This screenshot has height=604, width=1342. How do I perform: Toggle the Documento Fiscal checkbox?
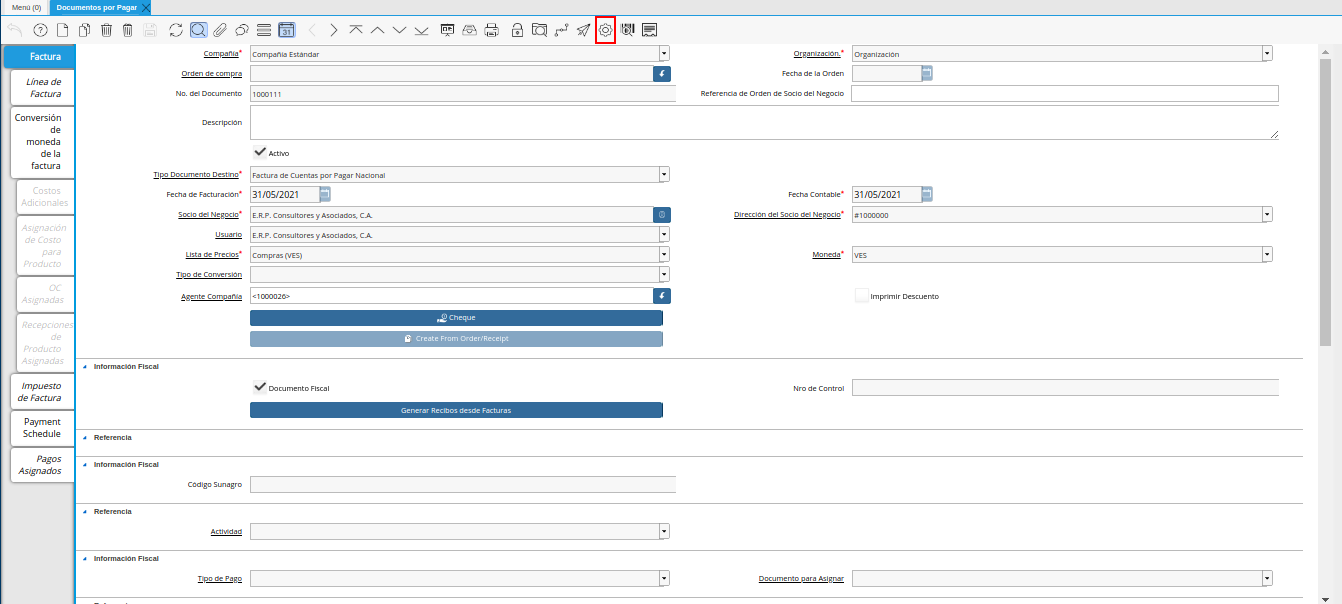pos(259,387)
